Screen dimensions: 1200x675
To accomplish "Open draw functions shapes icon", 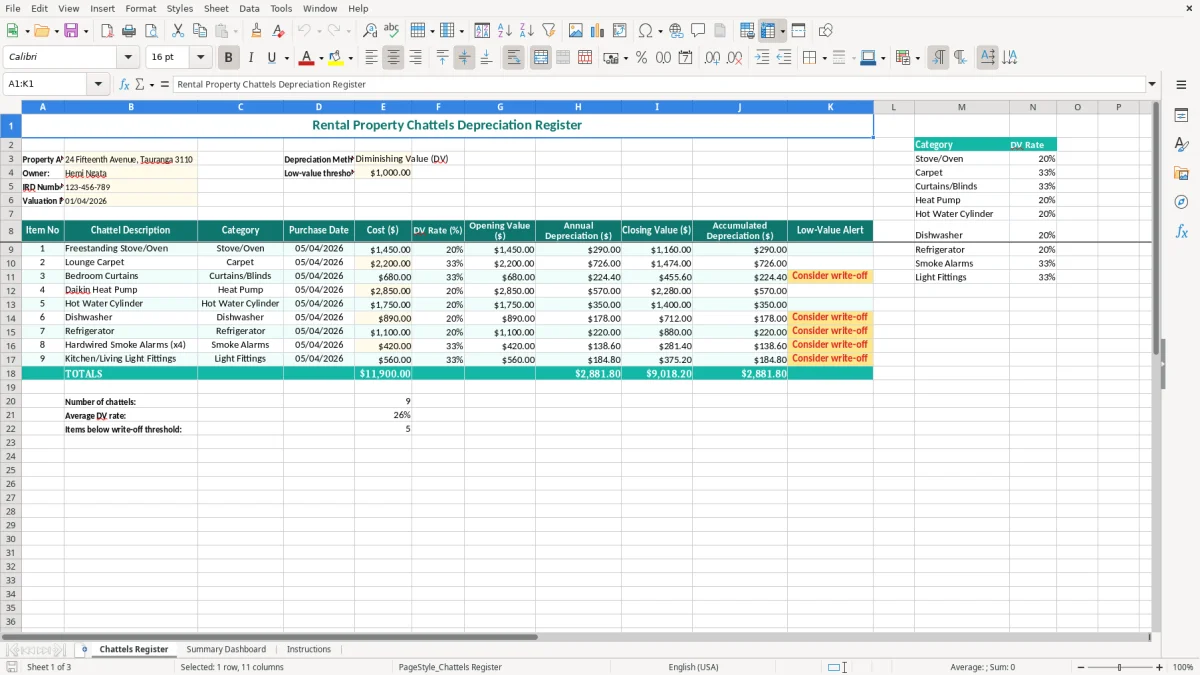I will click(826, 31).
